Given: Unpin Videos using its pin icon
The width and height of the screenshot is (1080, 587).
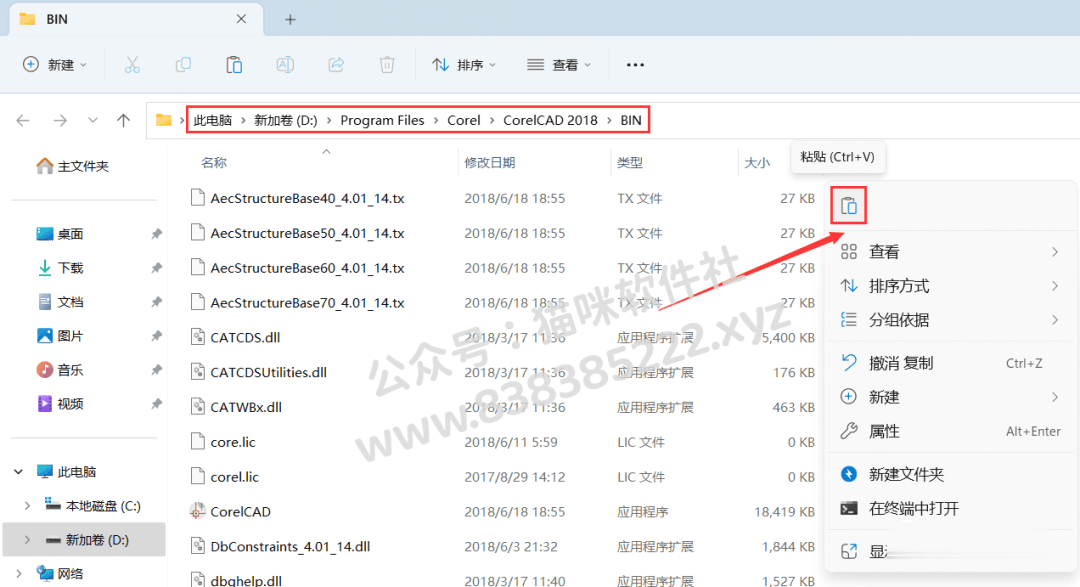Looking at the screenshot, I should pos(156,404).
